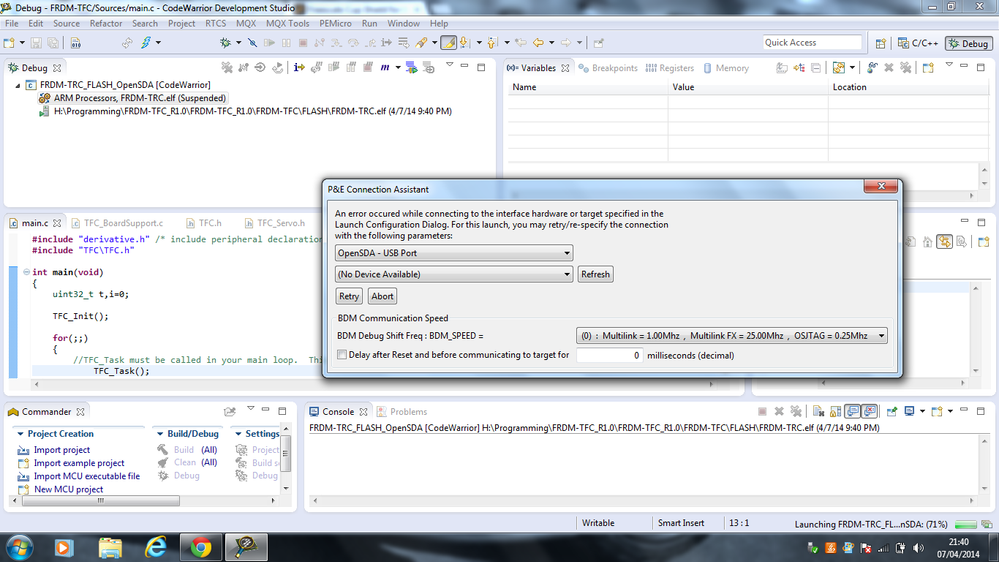
Task: Click the Instruction Stepping Mode icon in Debug view
Action: (299, 68)
